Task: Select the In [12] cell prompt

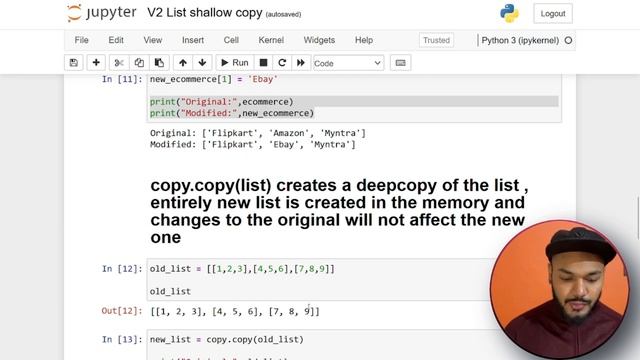Action: click(122, 269)
